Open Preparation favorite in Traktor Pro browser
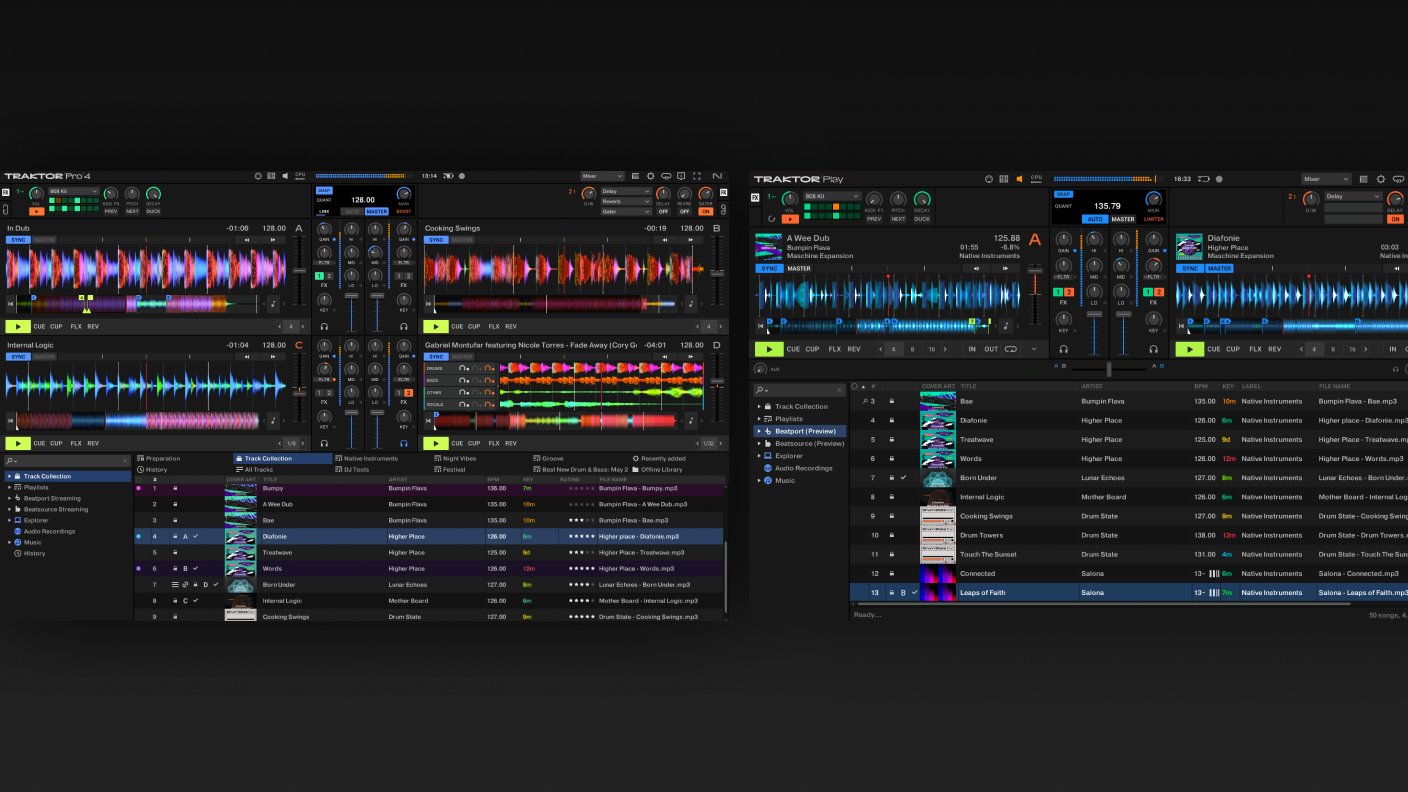 pos(158,458)
